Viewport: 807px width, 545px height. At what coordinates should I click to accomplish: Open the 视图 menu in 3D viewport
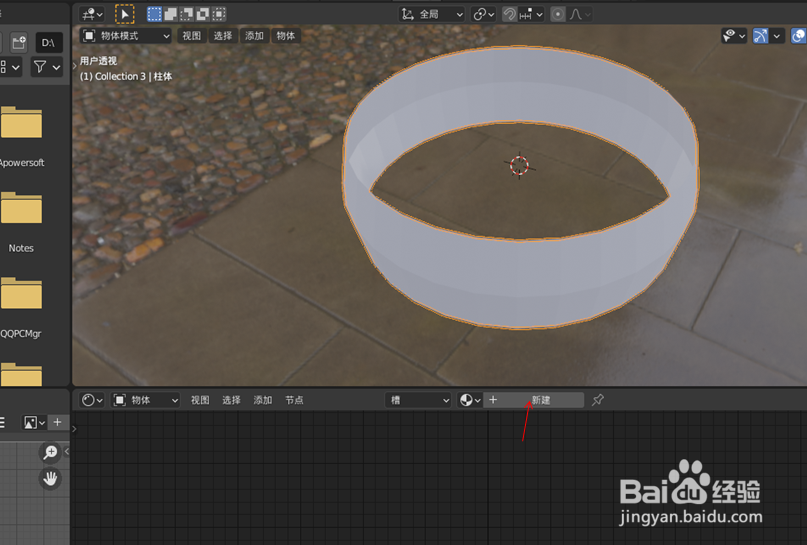tap(191, 36)
